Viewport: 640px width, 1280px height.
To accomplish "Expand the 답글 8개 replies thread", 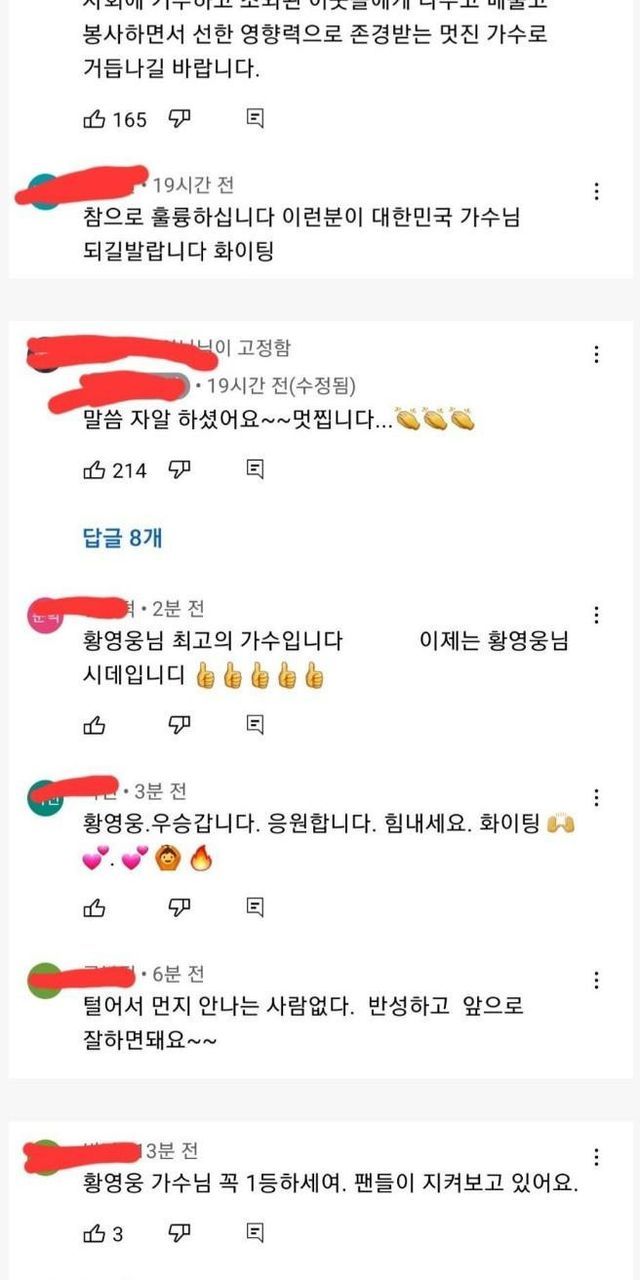I will pyautogui.click(x=122, y=538).
